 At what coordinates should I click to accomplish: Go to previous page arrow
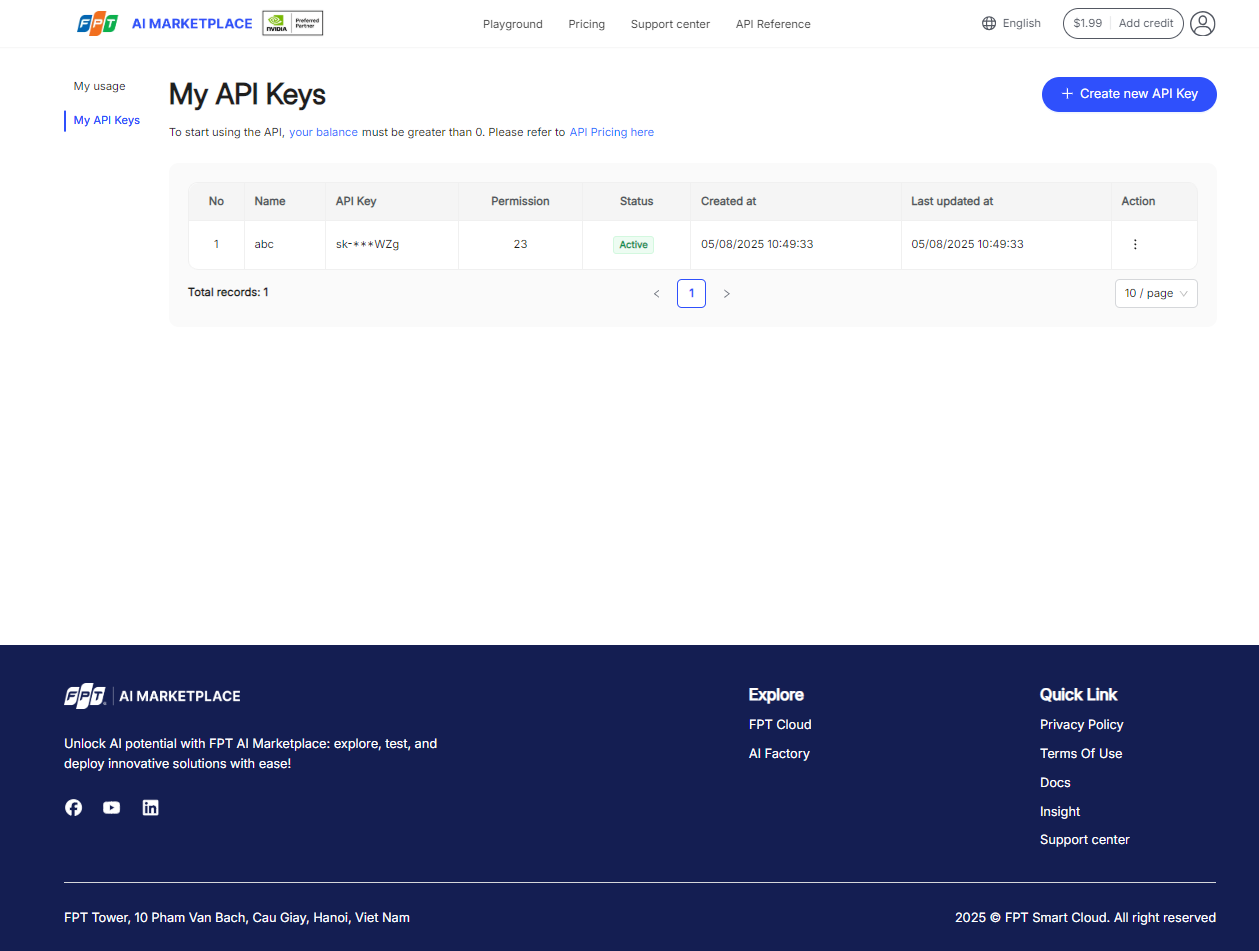coord(656,293)
